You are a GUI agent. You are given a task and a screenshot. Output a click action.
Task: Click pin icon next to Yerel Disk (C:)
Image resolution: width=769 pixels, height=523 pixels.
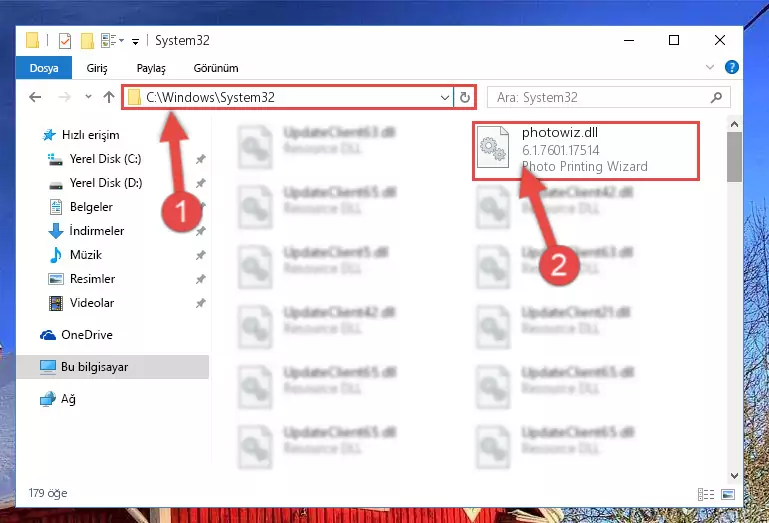click(x=200, y=159)
